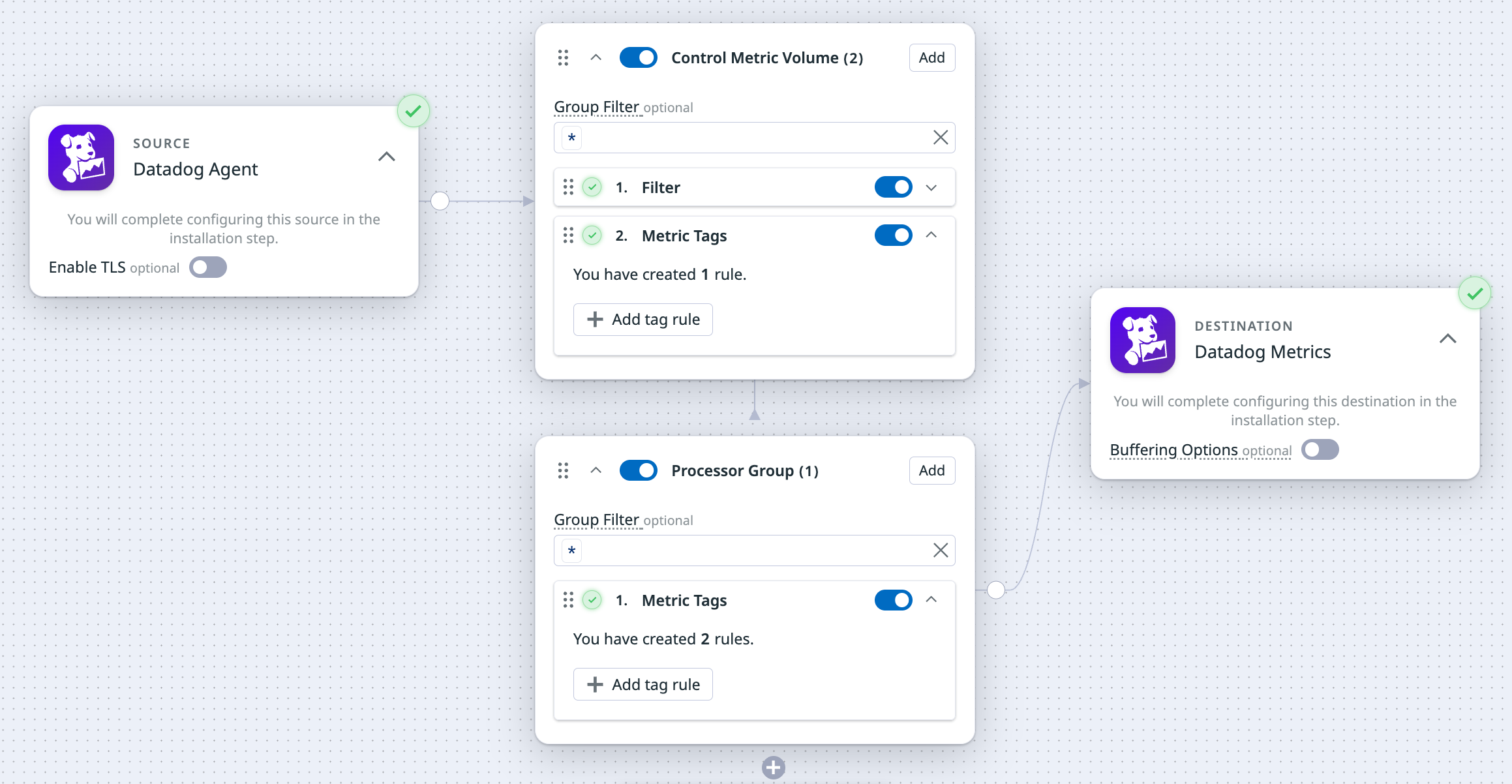Click the green check on Datadog Metrics
Viewport: 1512px width, 784px height.
click(x=1474, y=294)
